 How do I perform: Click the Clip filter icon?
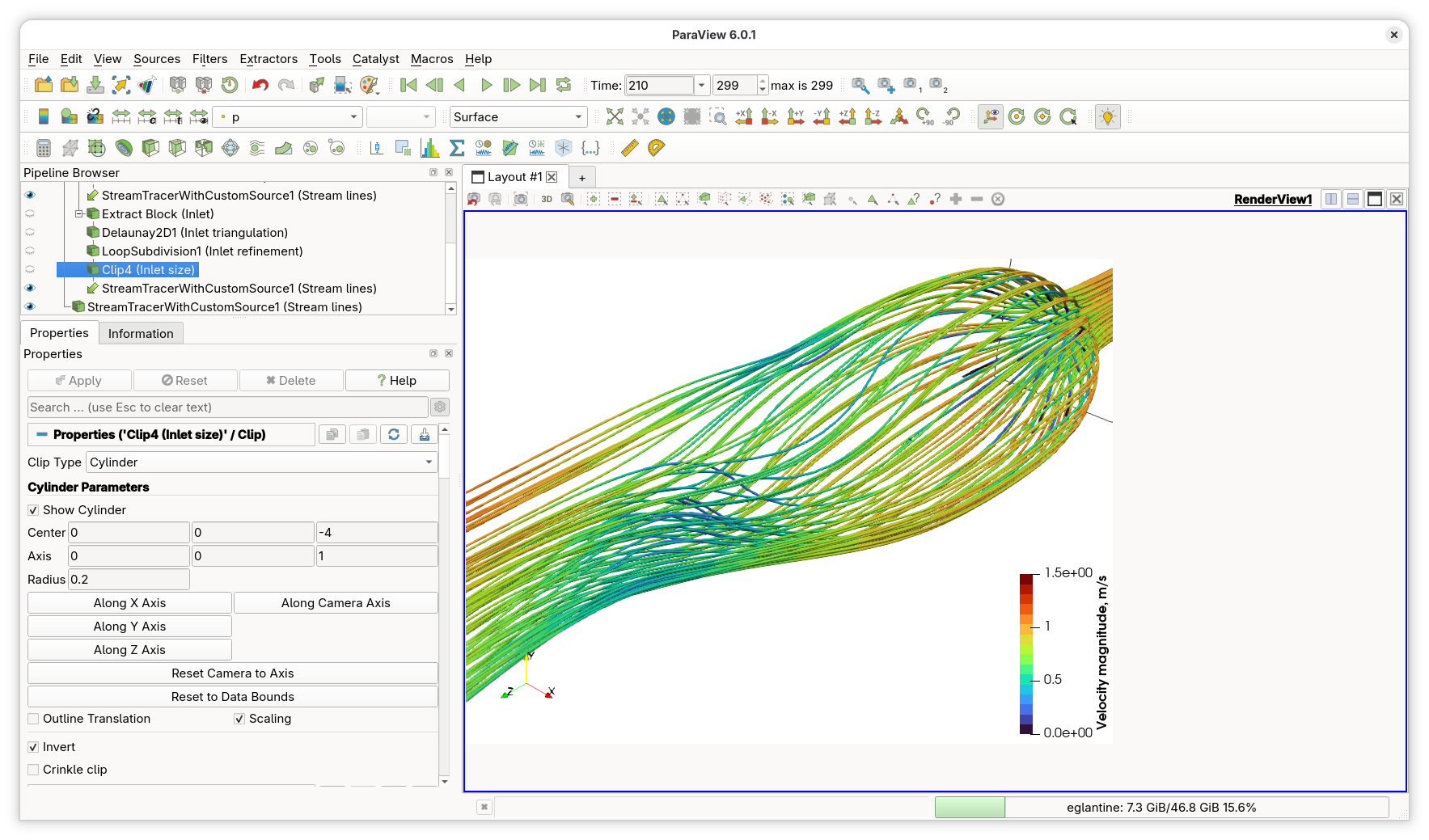[x=150, y=148]
